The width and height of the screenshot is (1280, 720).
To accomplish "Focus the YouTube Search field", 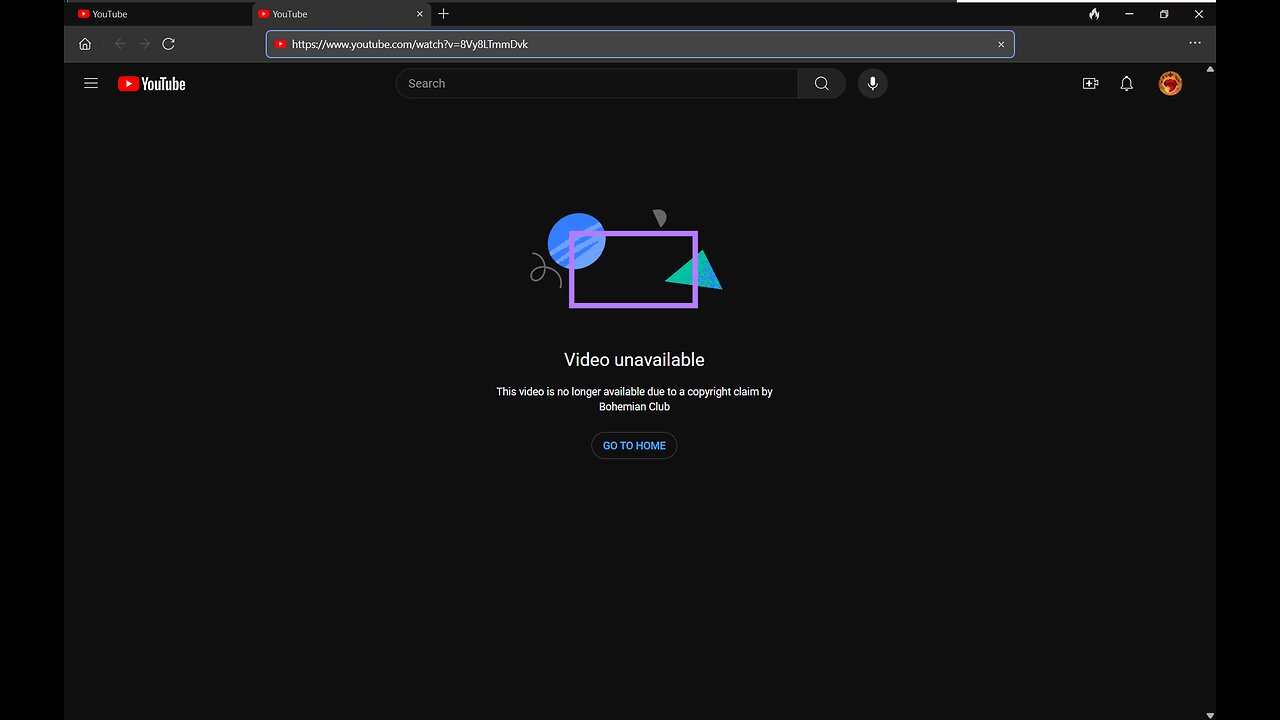I will click(x=597, y=84).
